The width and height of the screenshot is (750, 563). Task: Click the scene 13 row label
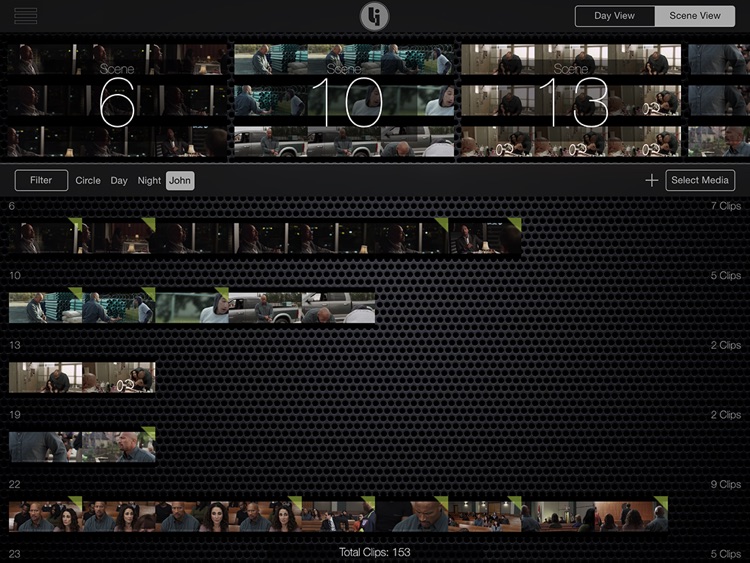click(x=15, y=345)
